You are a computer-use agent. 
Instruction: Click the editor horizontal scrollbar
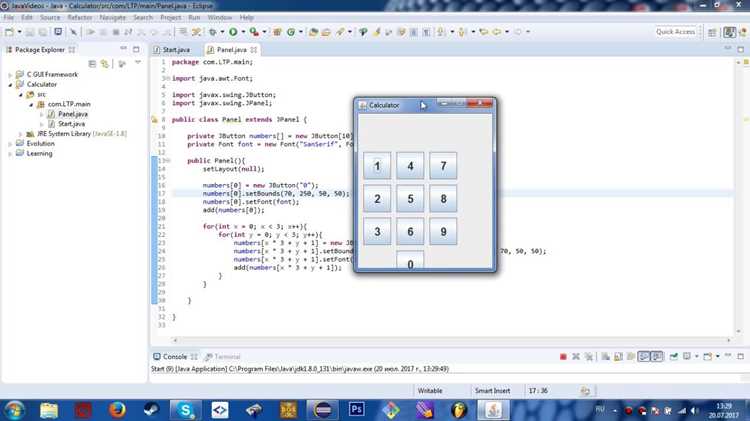click(451, 340)
